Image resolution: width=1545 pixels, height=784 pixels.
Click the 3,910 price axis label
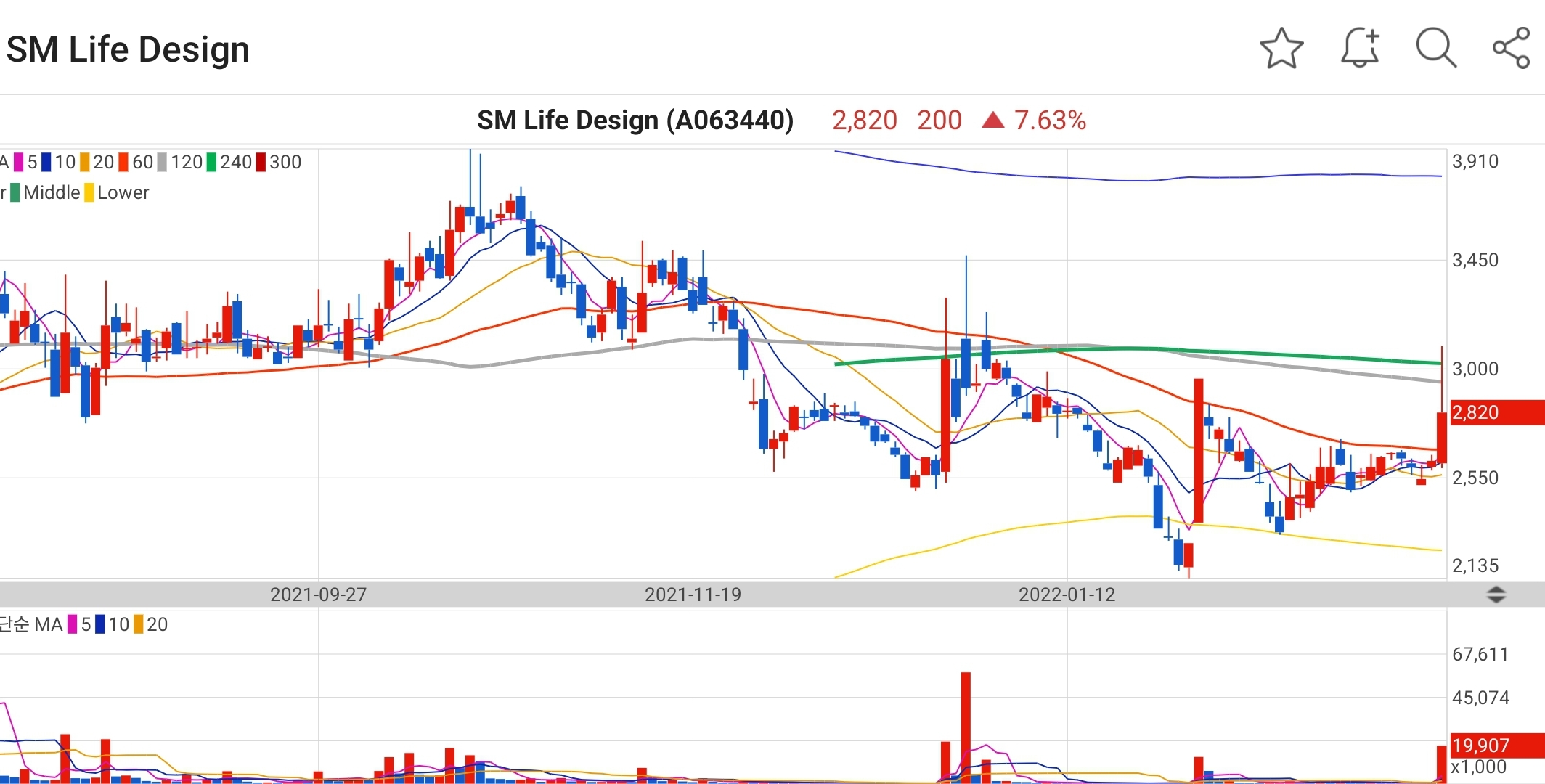(x=1475, y=161)
